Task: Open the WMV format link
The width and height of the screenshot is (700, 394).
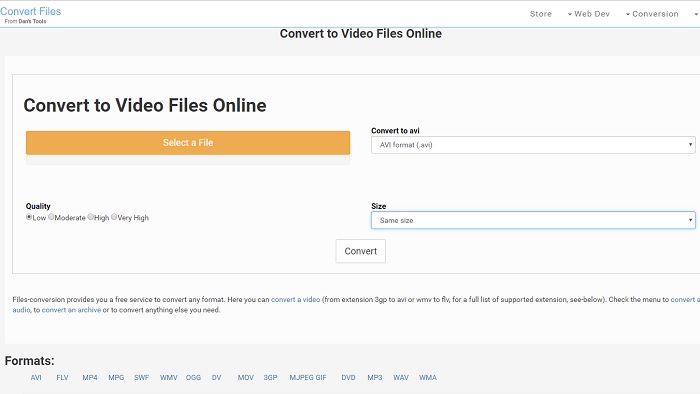Action: point(169,377)
